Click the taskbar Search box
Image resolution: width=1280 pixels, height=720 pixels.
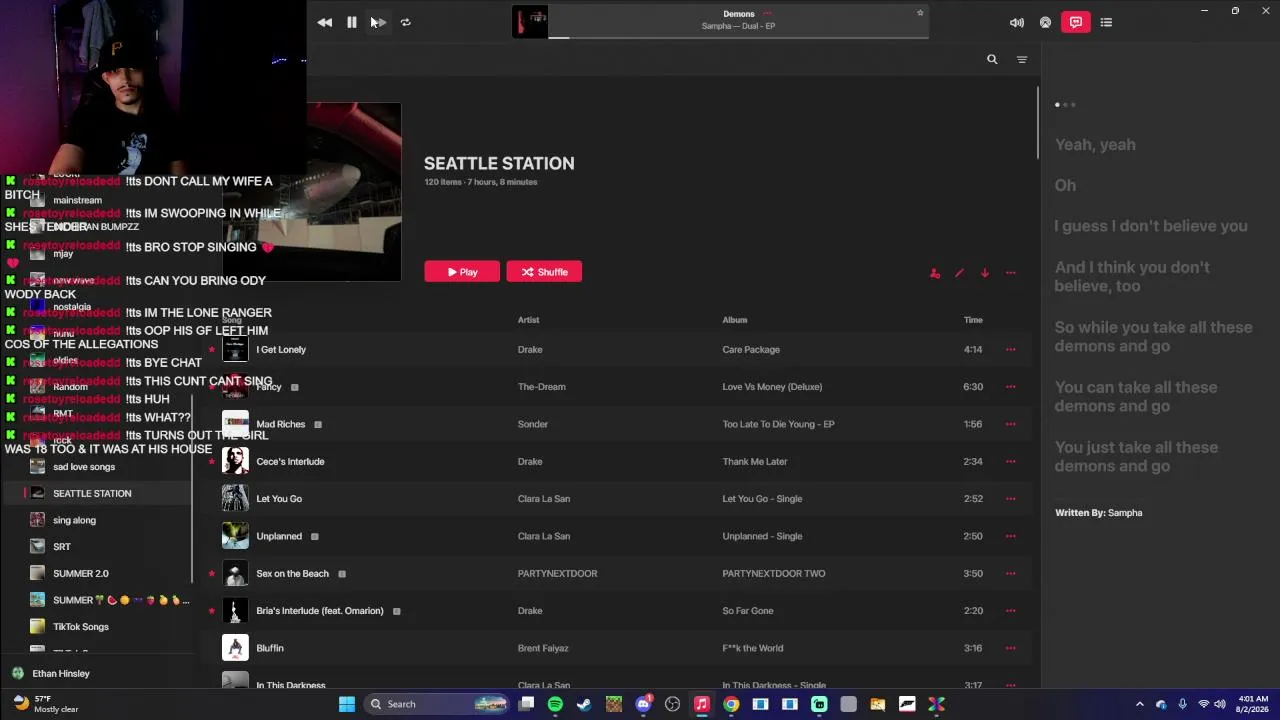click(x=436, y=704)
